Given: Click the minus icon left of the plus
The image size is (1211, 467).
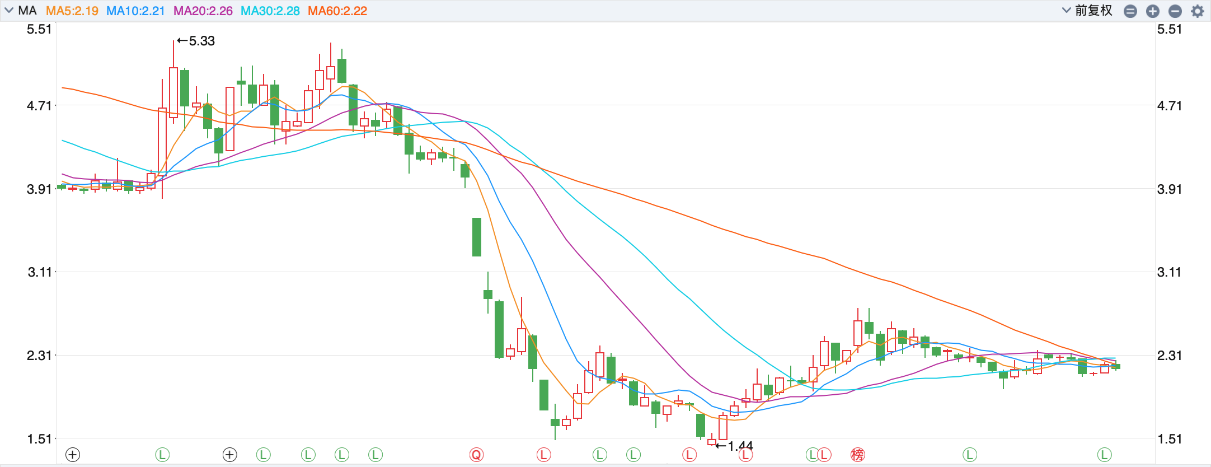Looking at the screenshot, I should (1130, 11).
